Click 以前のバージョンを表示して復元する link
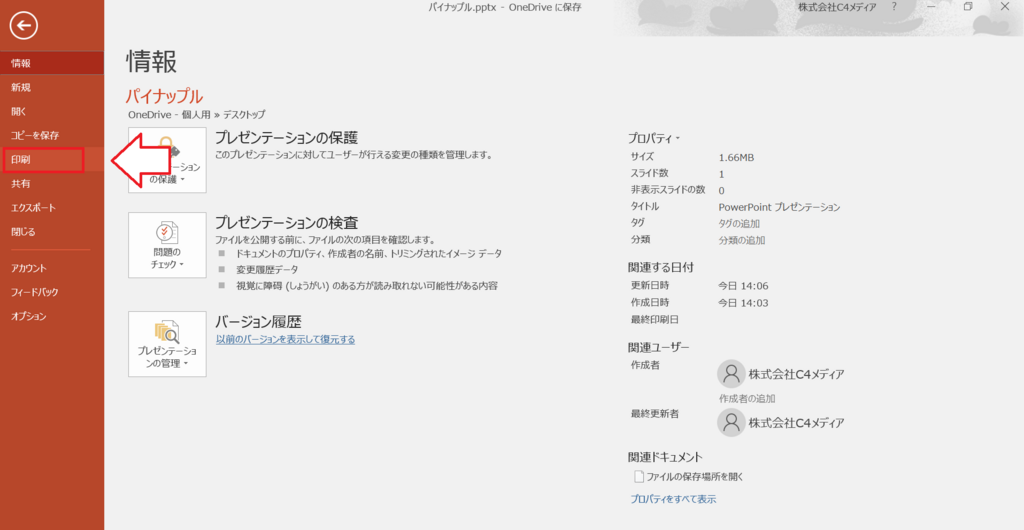The height and width of the screenshot is (530, 1024). (x=285, y=339)
